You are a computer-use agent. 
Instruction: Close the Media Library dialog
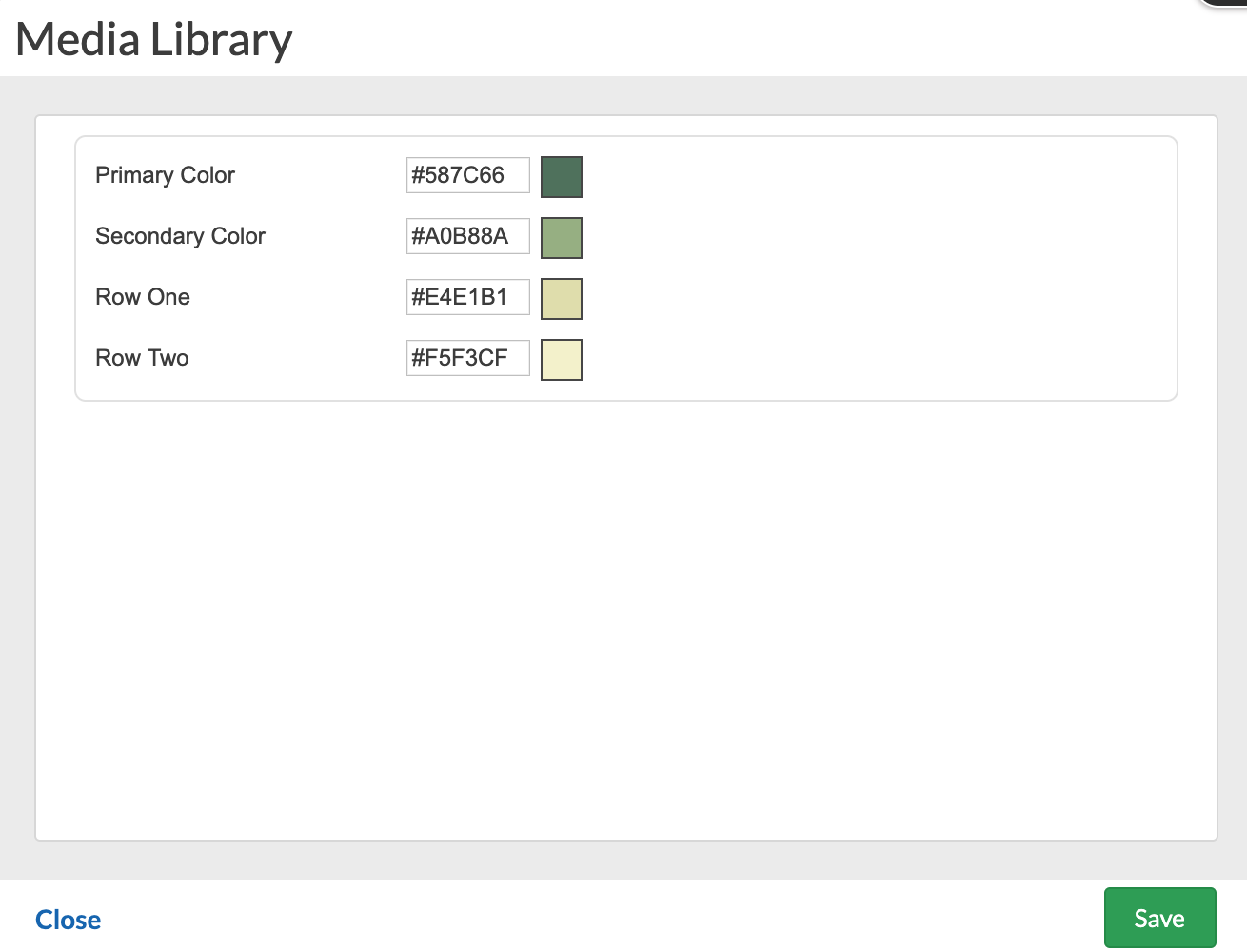pyautogui.click(x=69, y=920)
